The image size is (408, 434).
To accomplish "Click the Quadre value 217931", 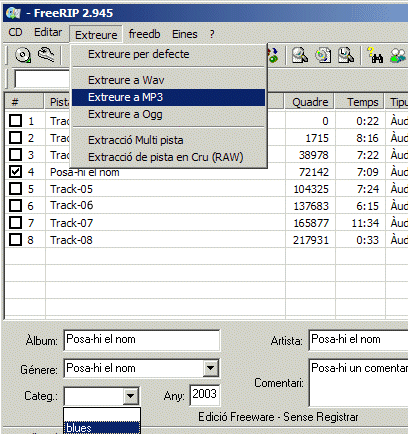I will [311, 240].
